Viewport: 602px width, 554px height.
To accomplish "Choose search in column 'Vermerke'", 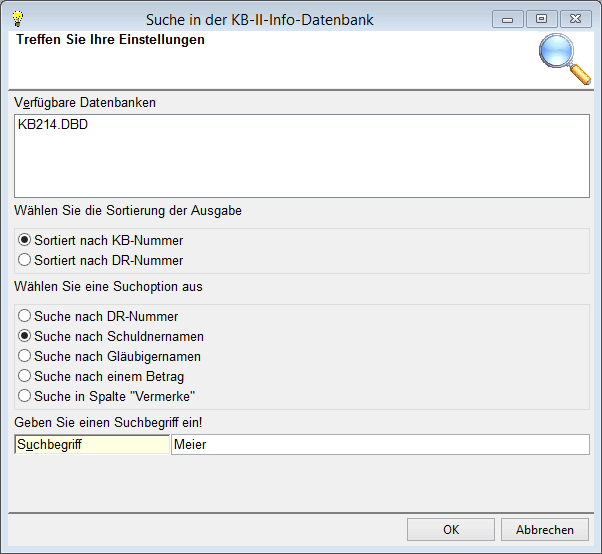I will 25,396.
